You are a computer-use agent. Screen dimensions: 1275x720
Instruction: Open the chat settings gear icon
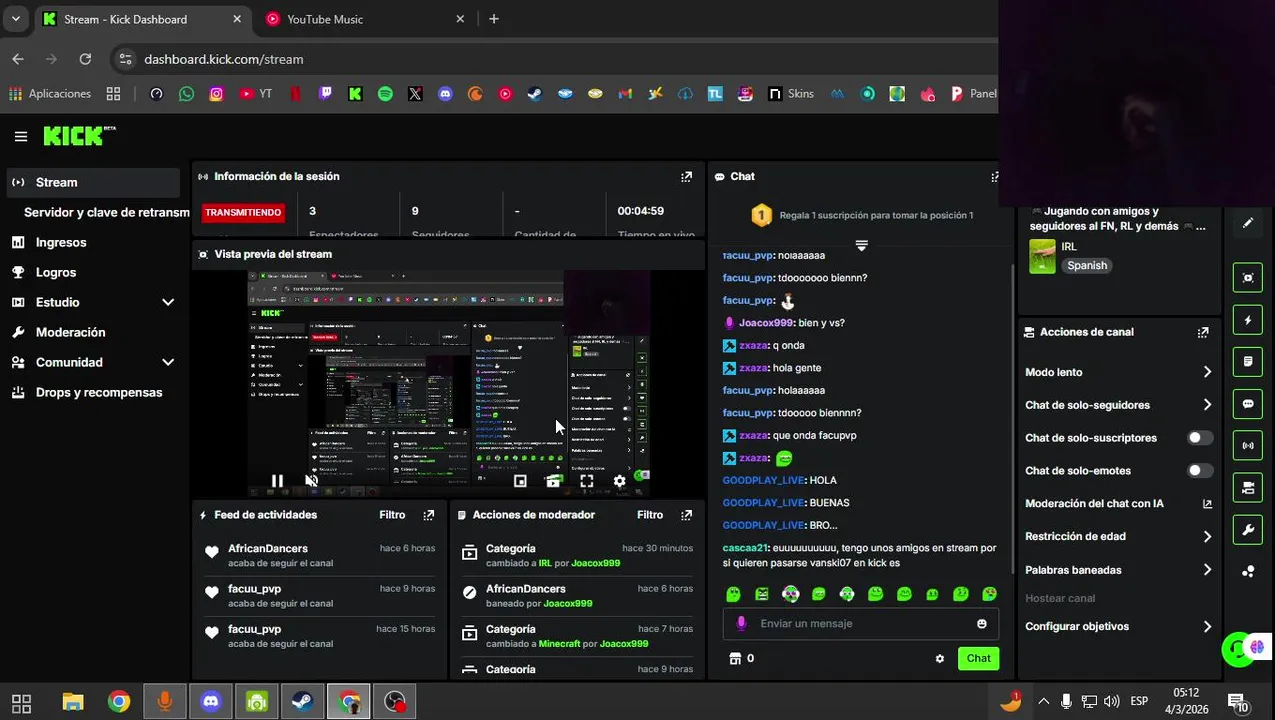(x=939, y=659)
